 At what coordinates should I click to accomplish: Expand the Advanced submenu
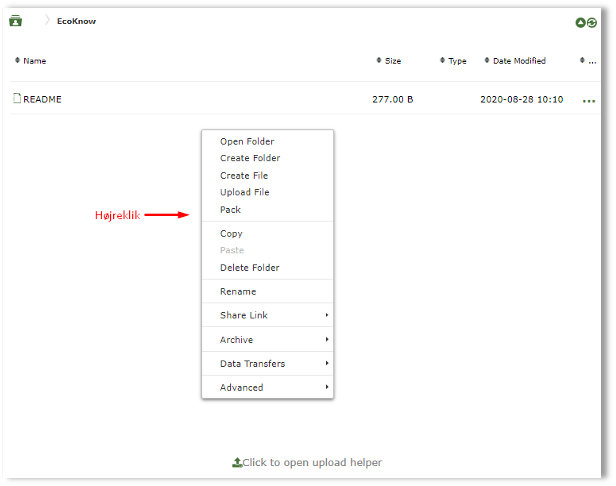pos(268,387)
